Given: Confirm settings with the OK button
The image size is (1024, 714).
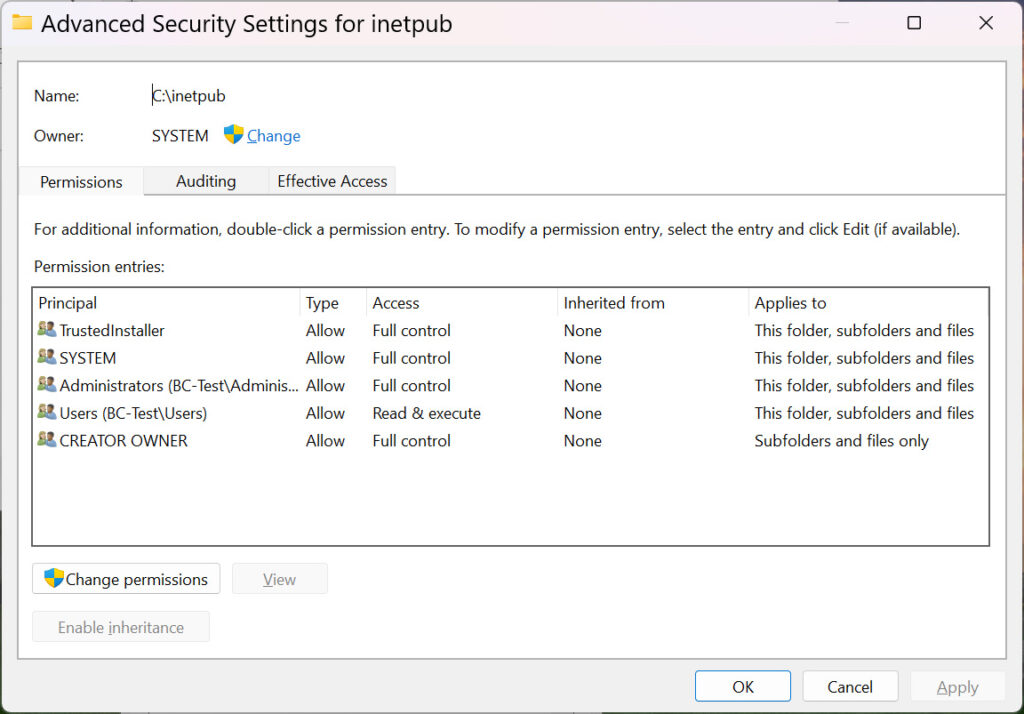Looking at the screenshot, I should tap(742, 686).
